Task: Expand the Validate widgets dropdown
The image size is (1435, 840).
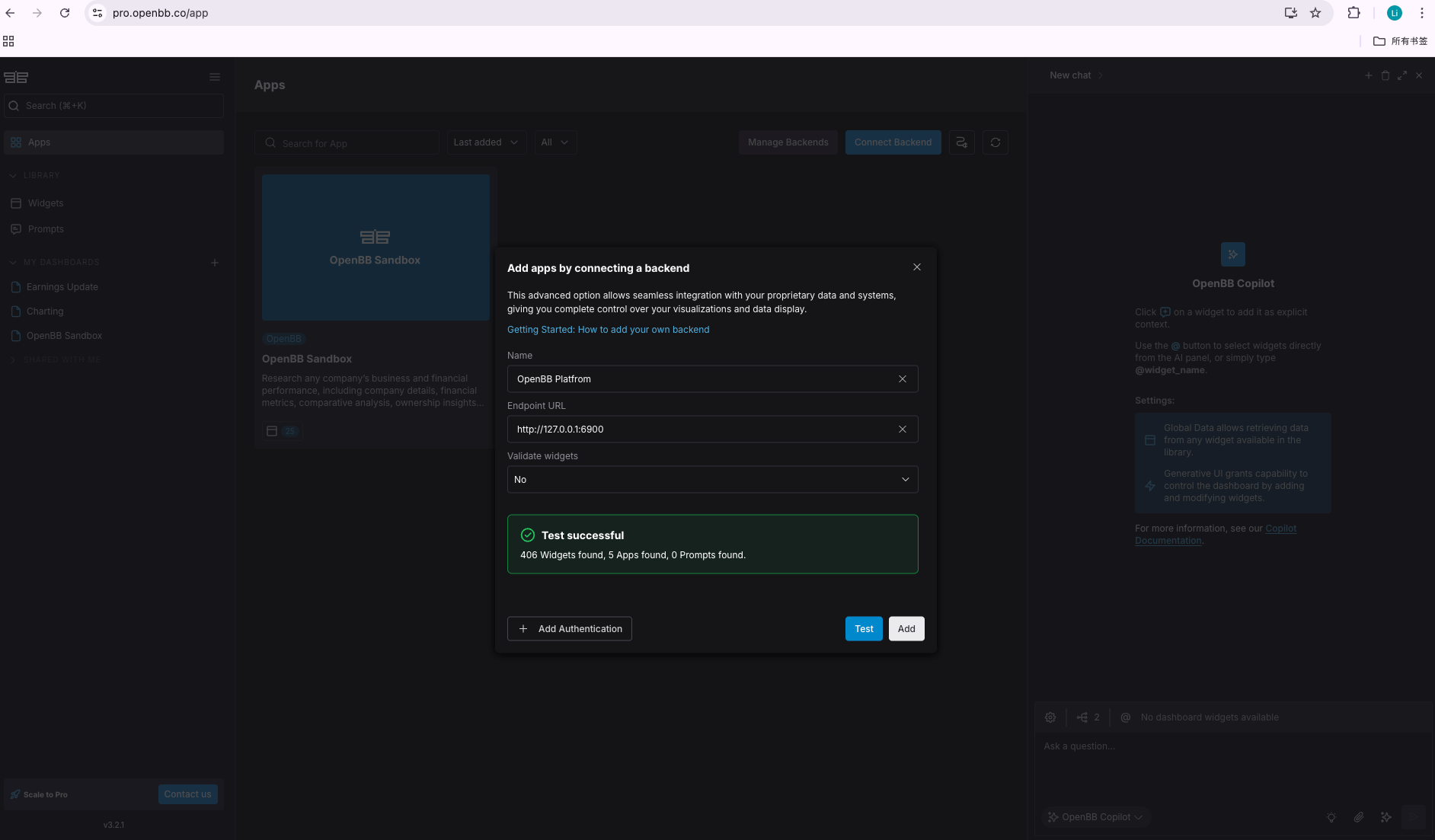Action: [x=712, y=480]
